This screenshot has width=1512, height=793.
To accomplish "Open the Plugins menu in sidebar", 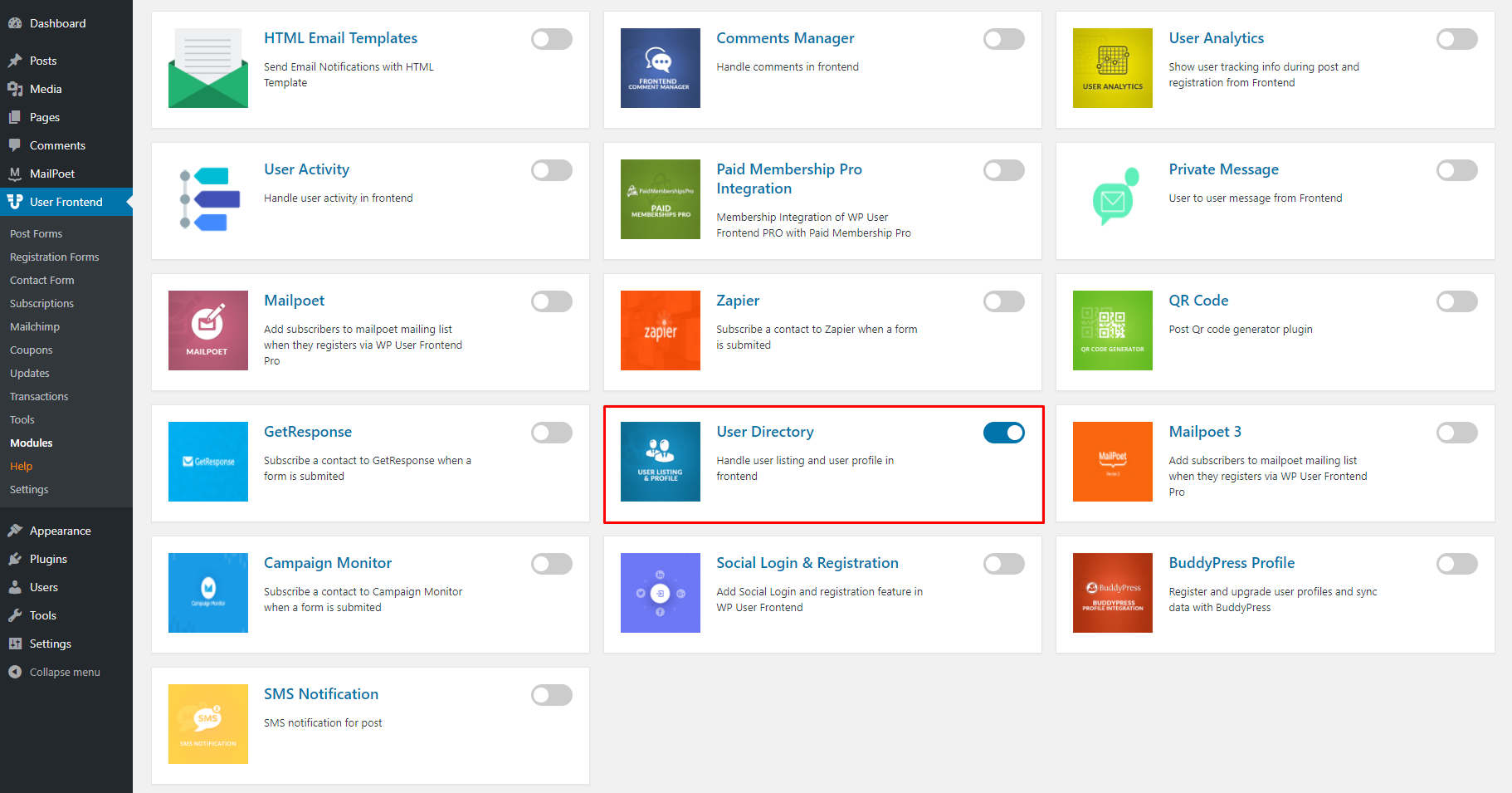I will [x=66, y=559].
